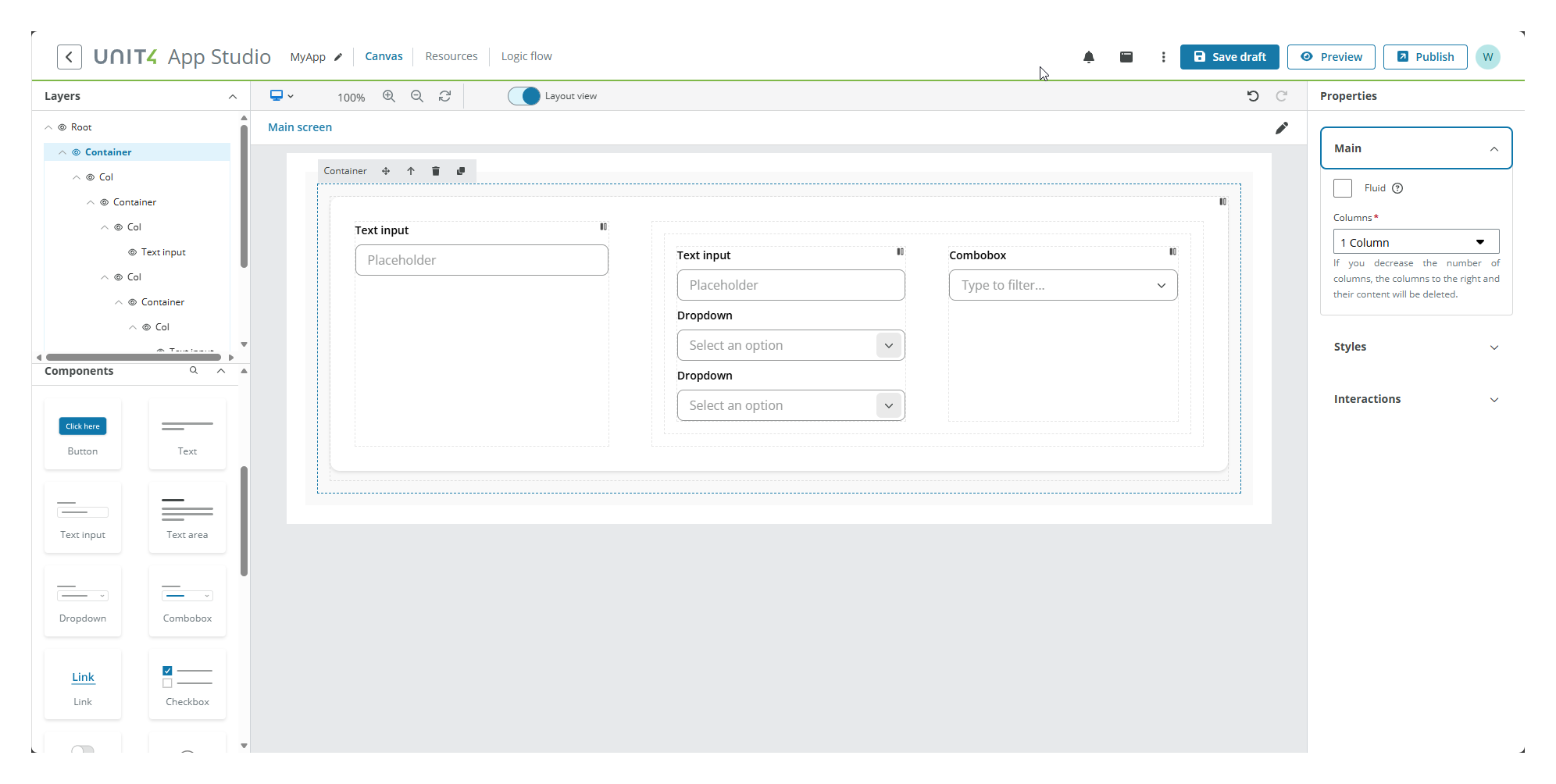
Task: Click the move handle icon on the Container toolbar
Action: (386, 171)
